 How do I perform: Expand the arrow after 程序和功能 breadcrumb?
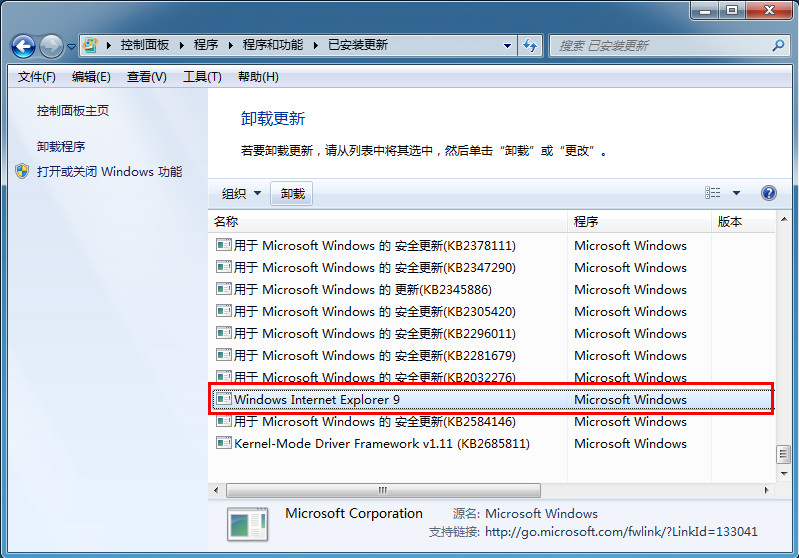(316, 45)
